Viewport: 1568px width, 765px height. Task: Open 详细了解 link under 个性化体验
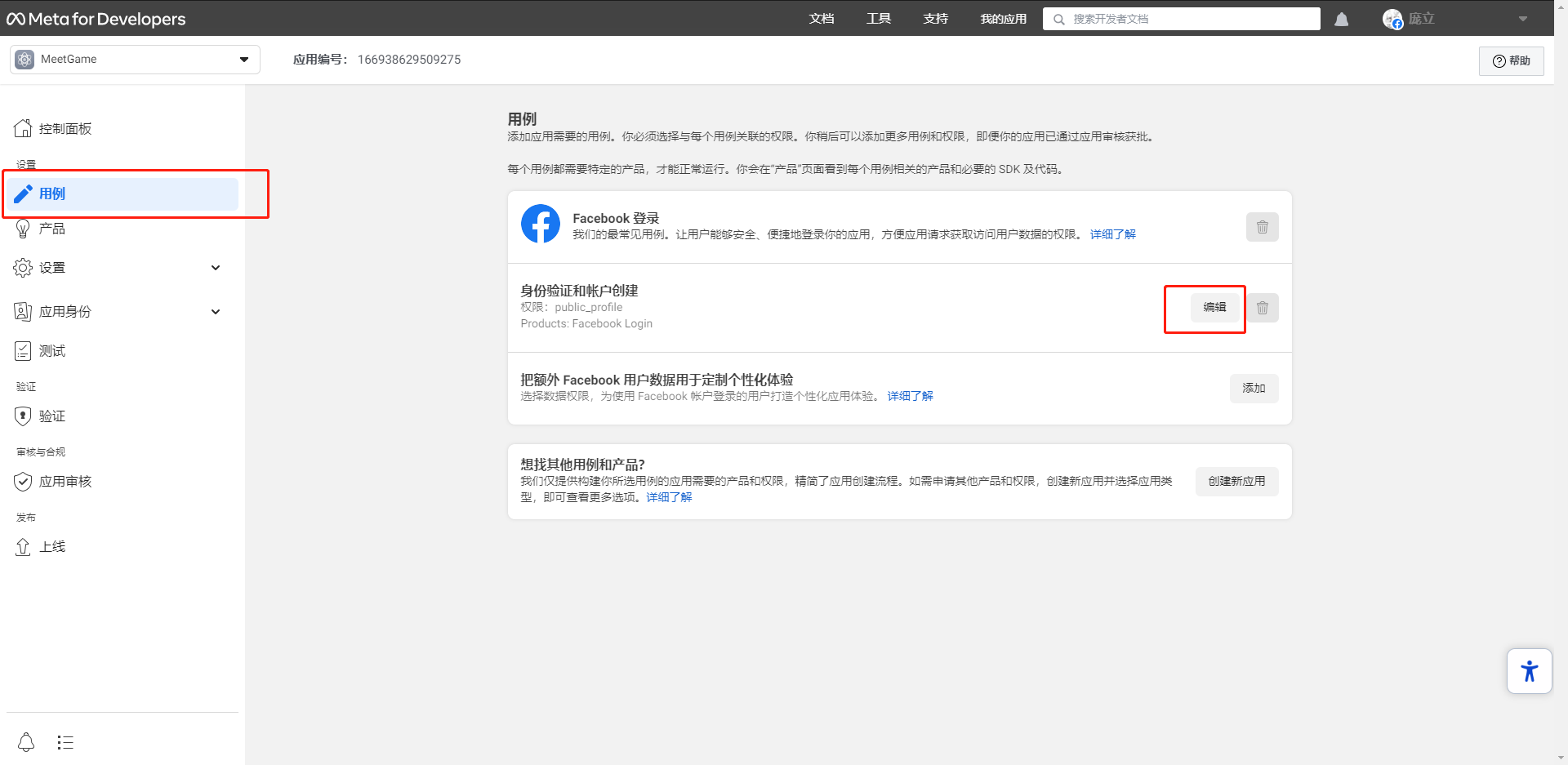[x=910, y=396]
